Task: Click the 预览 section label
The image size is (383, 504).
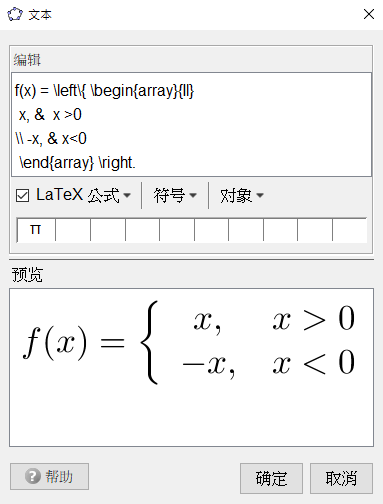Action: click(x=27, y=275)
